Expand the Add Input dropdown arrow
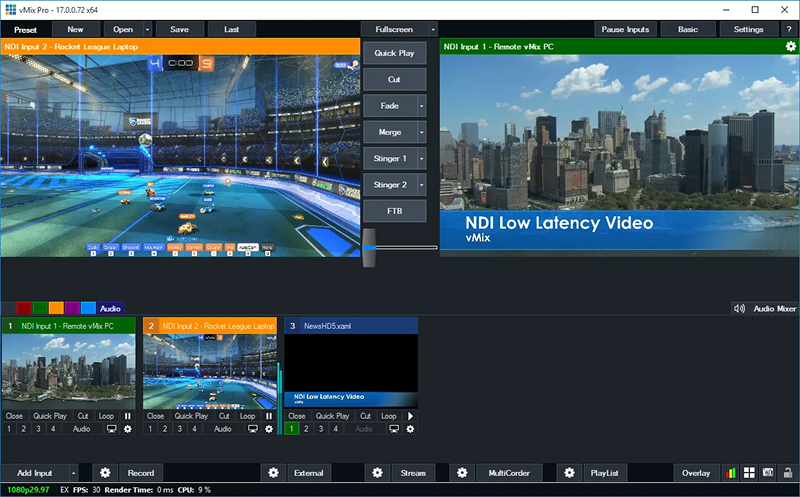 click(x=73, y=473)
